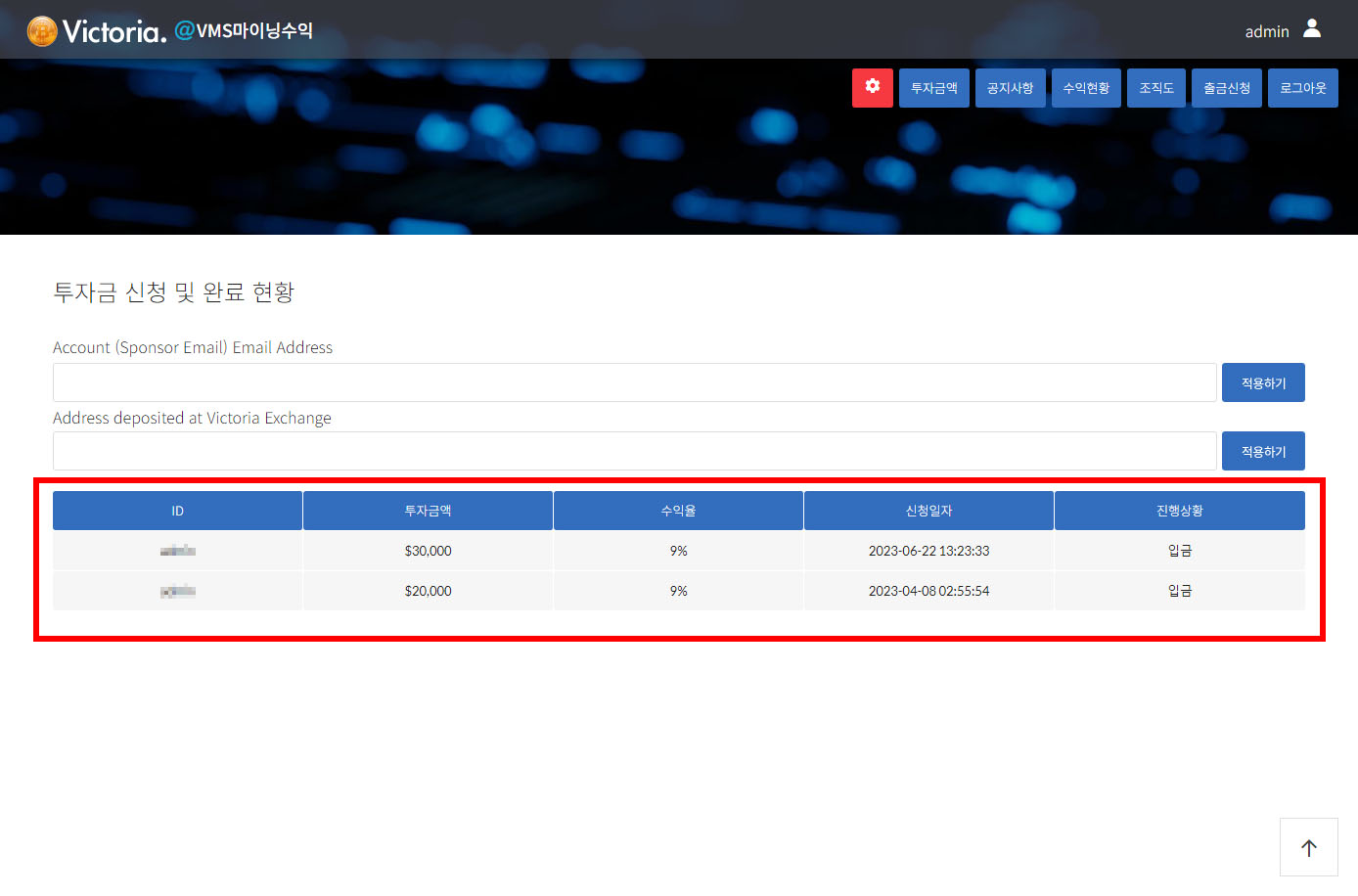
Task: Click the Sponsor Email address input field
Action: (634, 382)
